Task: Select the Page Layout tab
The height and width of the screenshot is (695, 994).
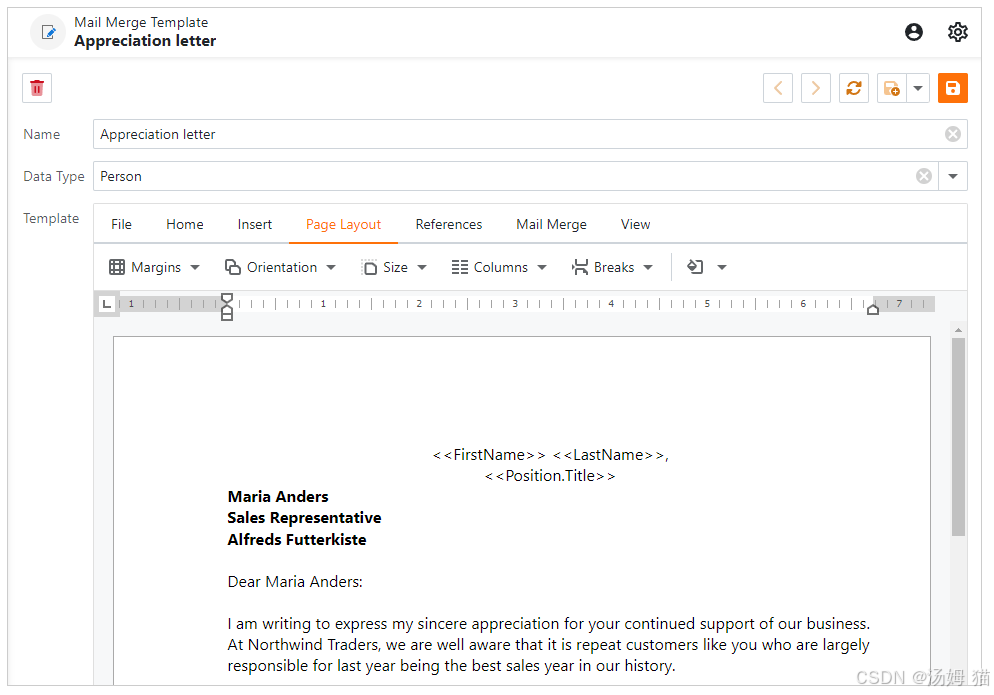Action: pyautogui.click(x=344, y=224)
